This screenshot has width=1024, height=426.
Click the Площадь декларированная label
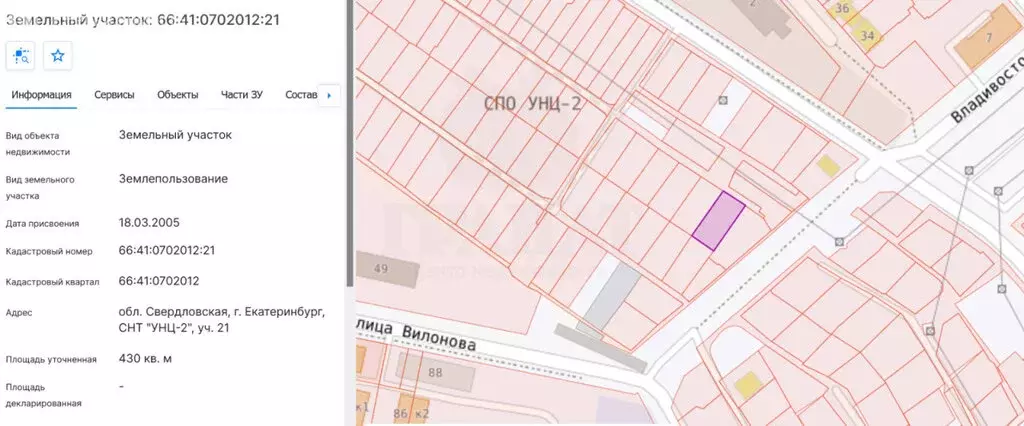(x=44, y=395)
